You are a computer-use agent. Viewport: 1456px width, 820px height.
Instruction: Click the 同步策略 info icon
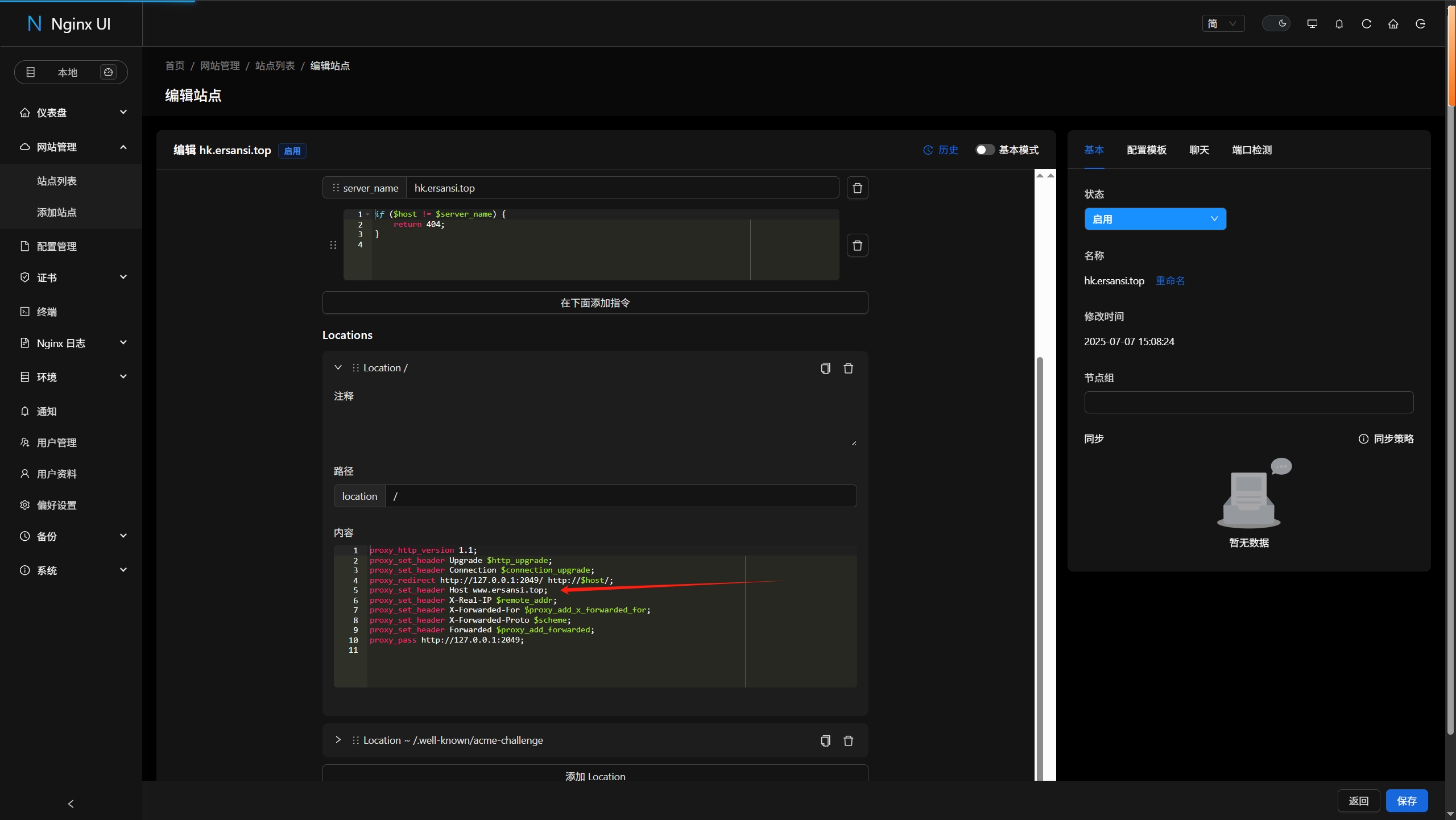point(1363,438)
